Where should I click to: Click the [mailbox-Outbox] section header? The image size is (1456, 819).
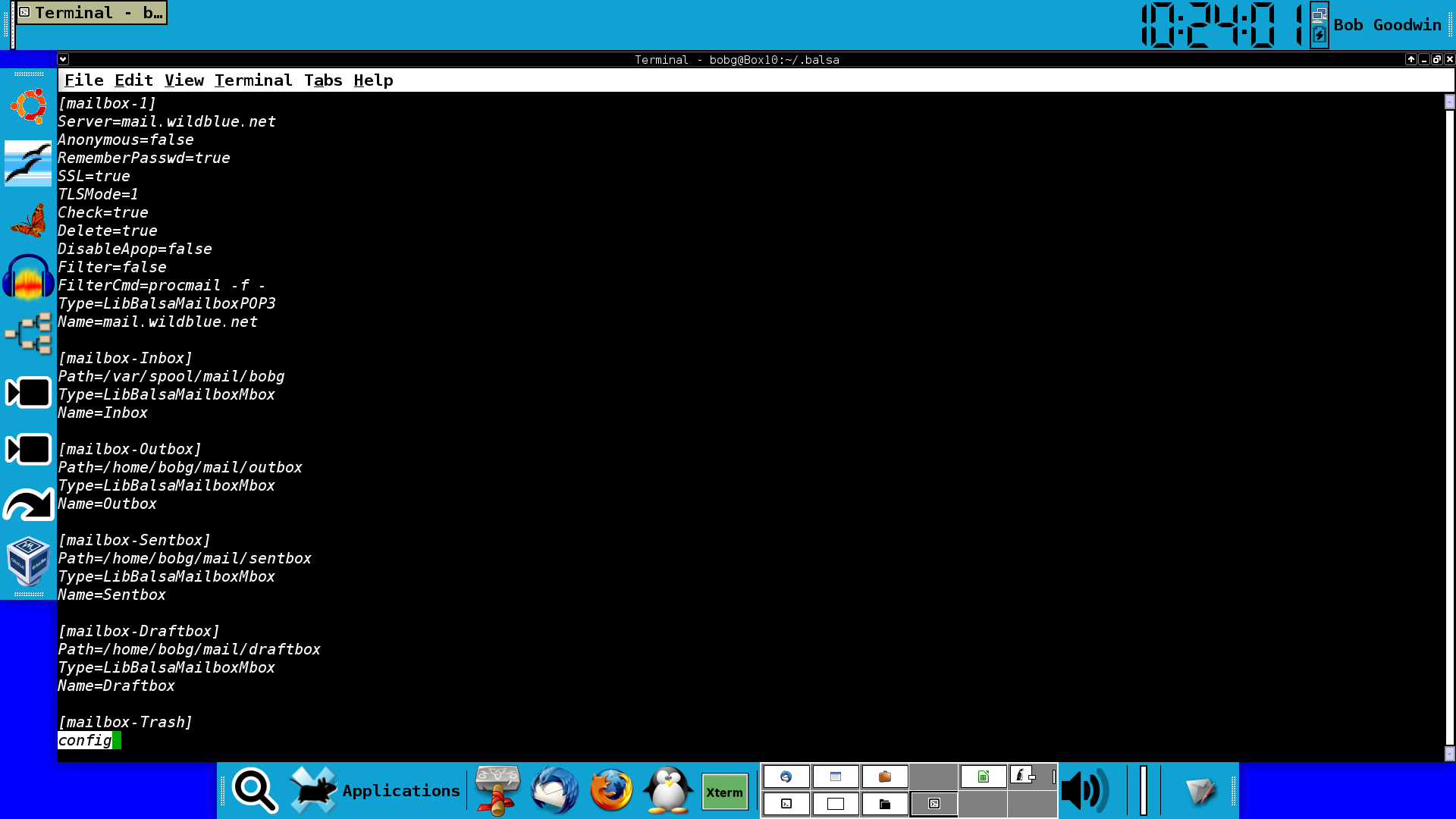click(130, 449)
